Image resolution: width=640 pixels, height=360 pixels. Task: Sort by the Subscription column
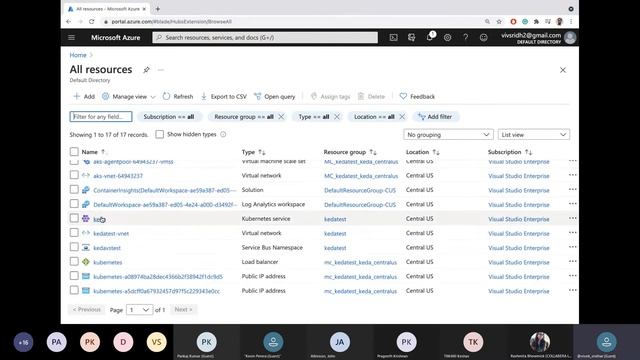point(510,152)
